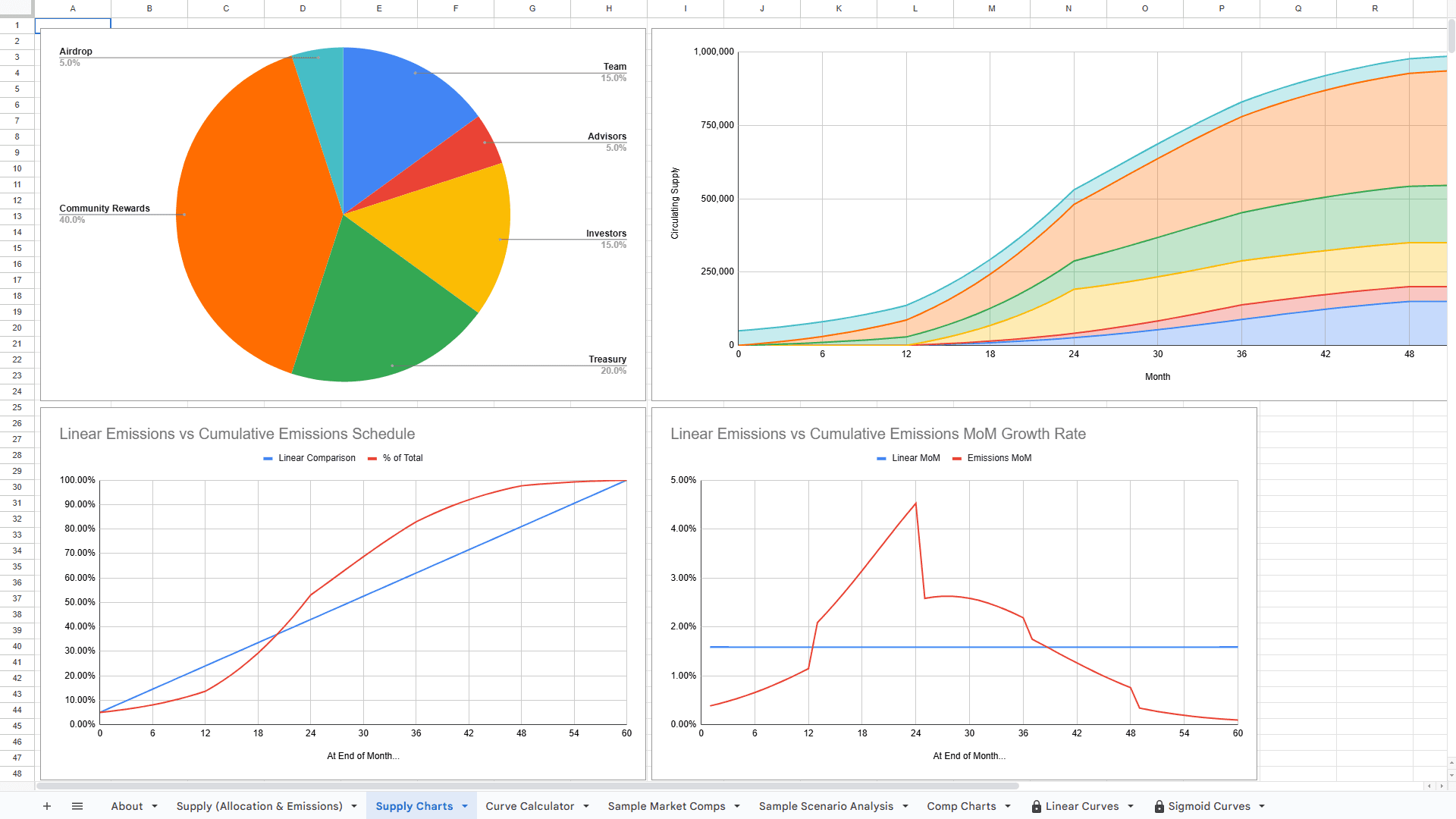Click the select-all corner box

tap(17, 8)
